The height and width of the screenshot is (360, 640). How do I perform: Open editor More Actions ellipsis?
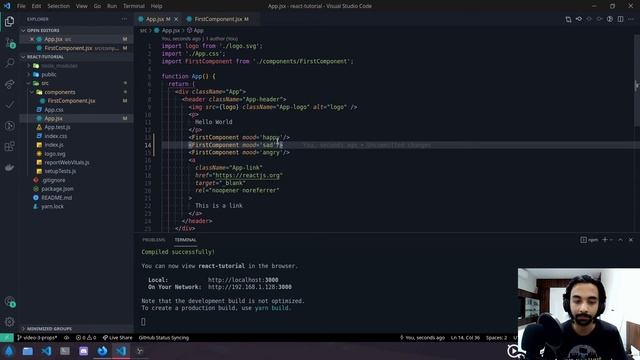pos(631,19)
